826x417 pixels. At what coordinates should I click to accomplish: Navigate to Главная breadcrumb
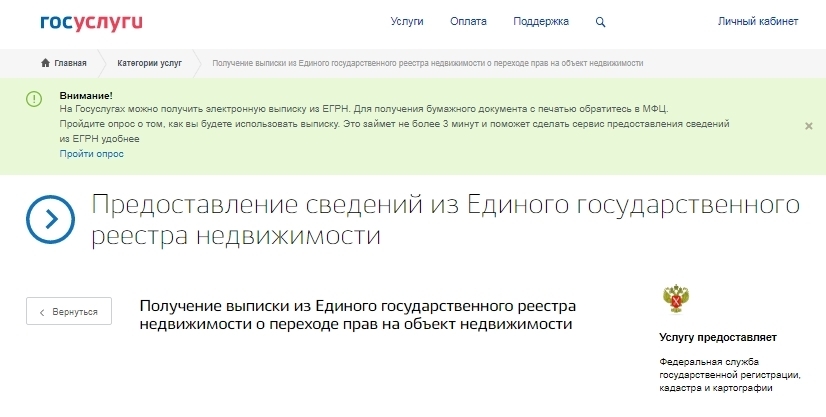pos(70,63)
